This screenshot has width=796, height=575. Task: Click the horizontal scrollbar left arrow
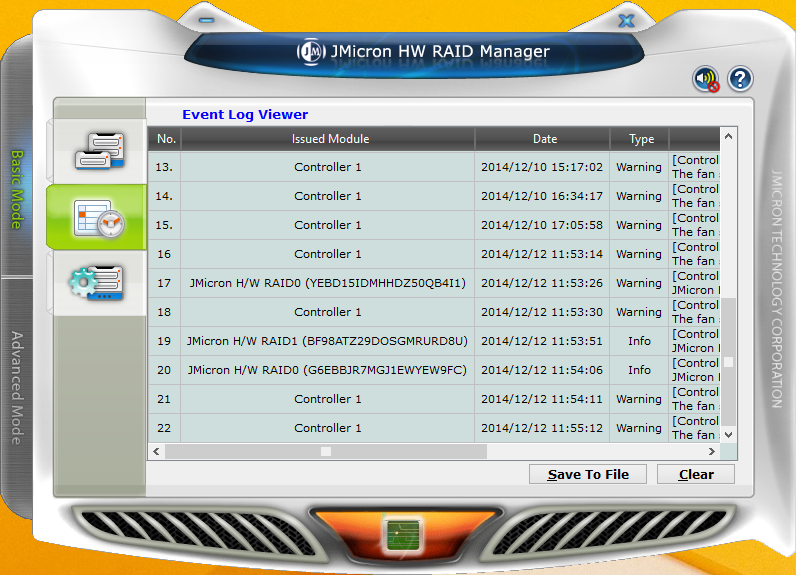(156, 451)
